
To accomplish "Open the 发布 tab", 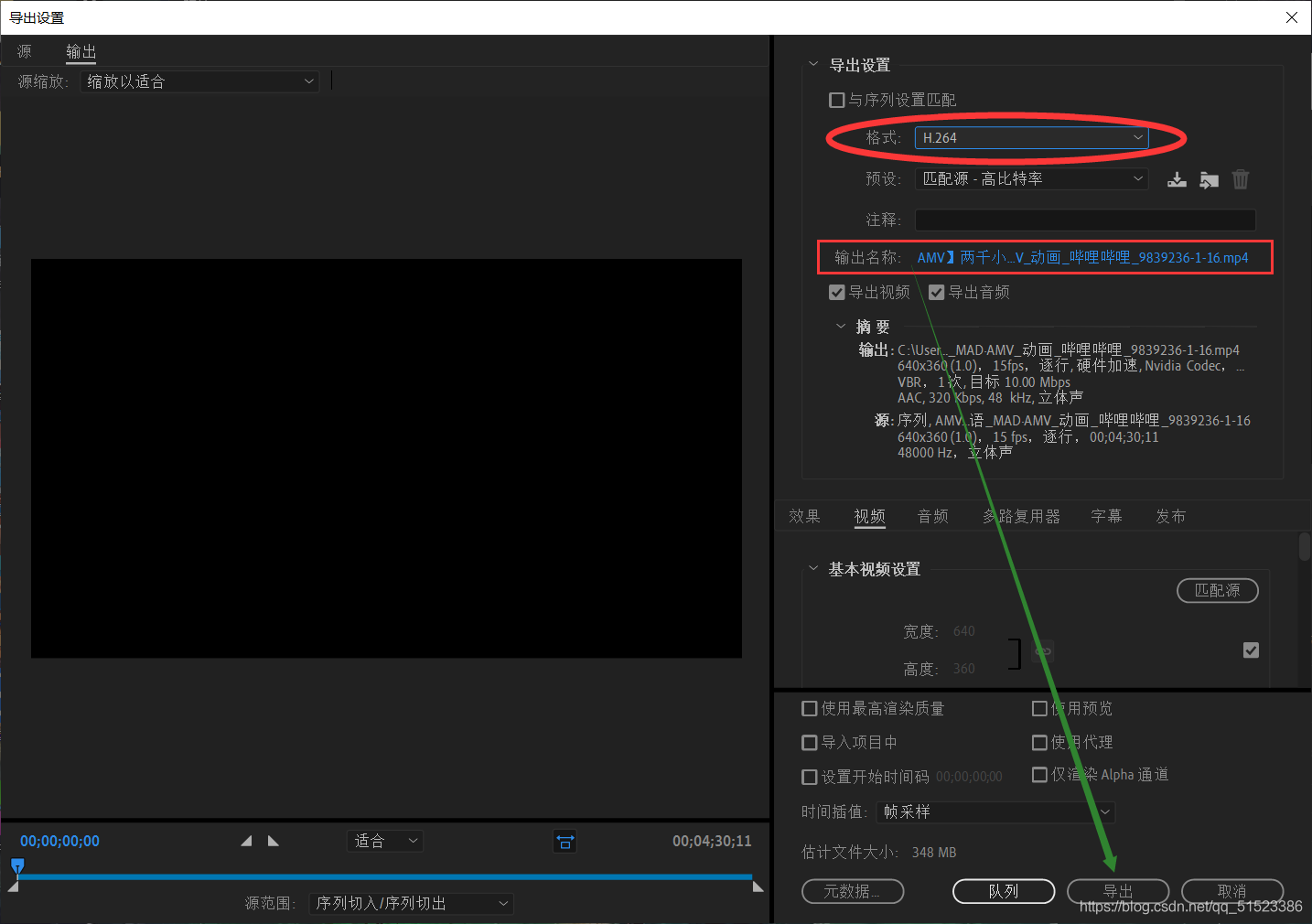I will pyautogui.click(x=1171, y=516).
